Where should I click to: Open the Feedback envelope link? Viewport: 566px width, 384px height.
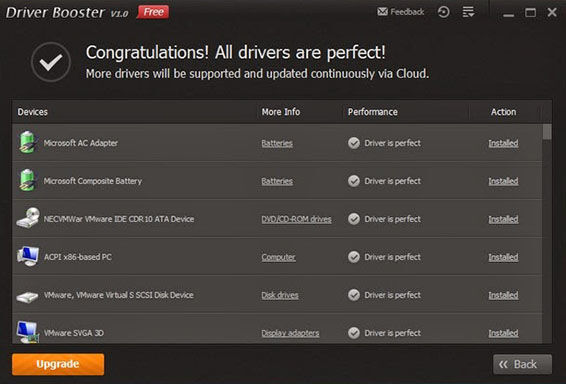pyautogui.click(x=401, y=12)
